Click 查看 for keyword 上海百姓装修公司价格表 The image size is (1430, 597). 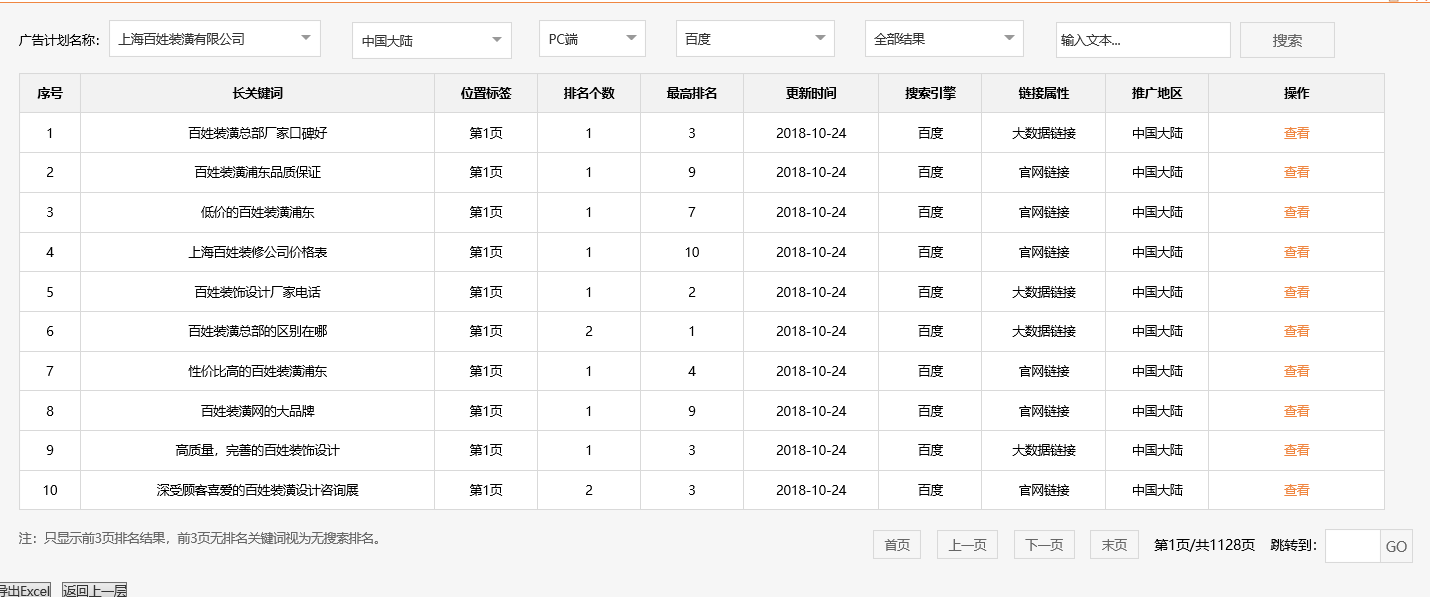pos(1295,251)
